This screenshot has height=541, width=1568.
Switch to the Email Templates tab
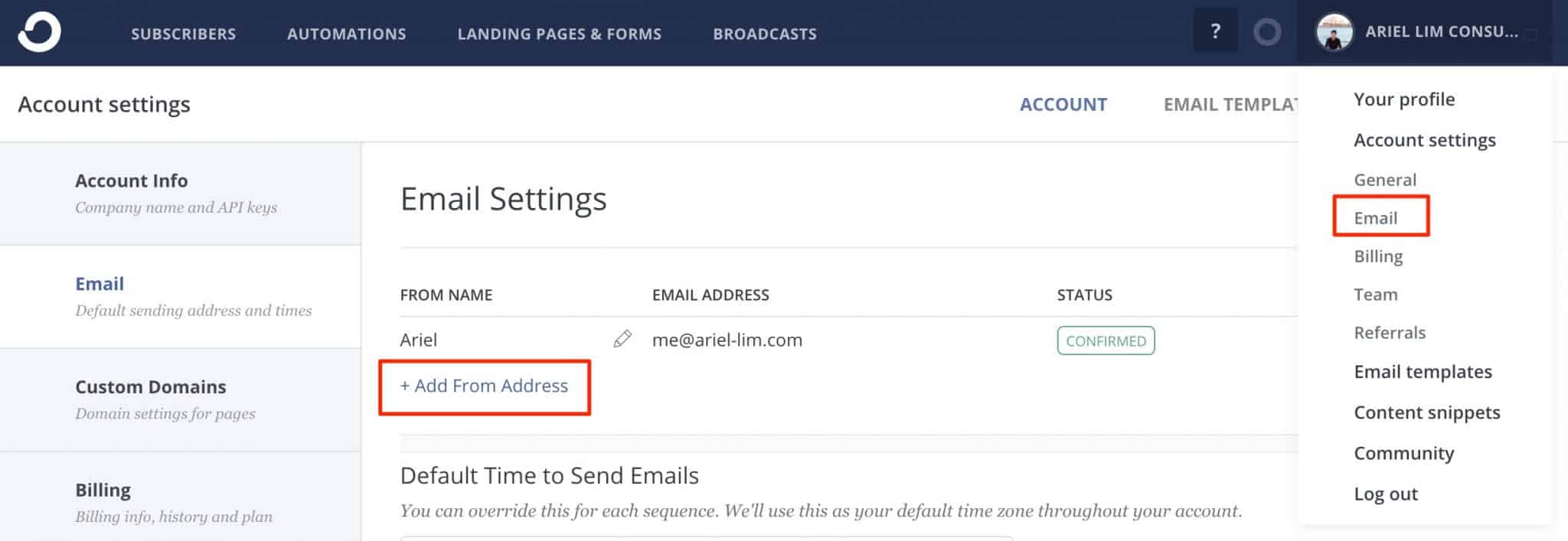point(1230,104)
